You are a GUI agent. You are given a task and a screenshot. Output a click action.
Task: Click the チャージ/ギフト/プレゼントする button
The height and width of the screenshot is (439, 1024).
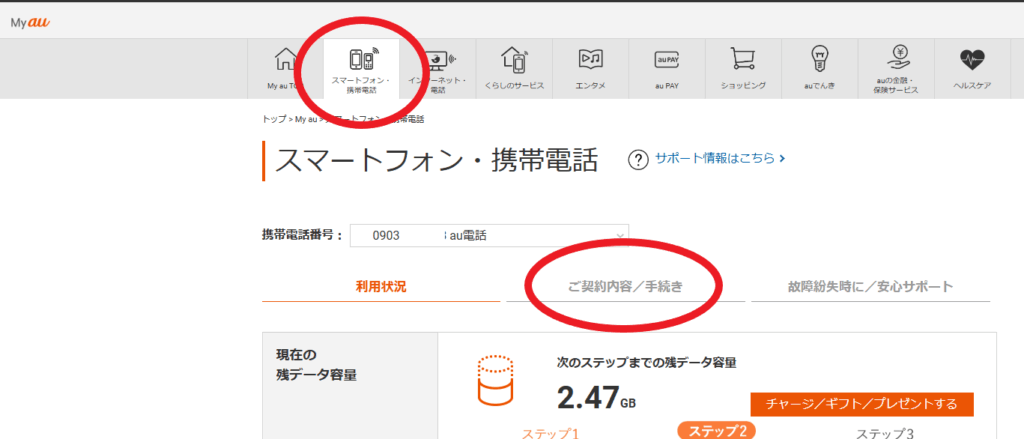[862, 404]
